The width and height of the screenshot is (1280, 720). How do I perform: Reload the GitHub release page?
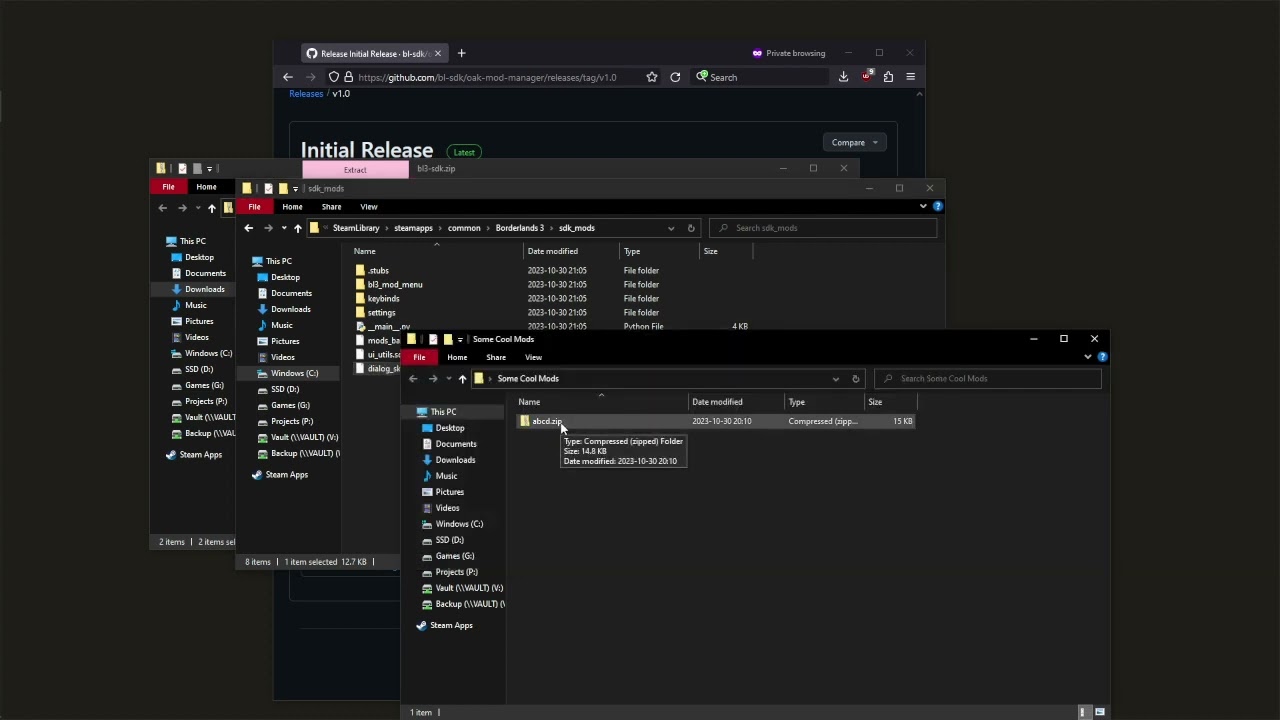[x=675, y=77]
